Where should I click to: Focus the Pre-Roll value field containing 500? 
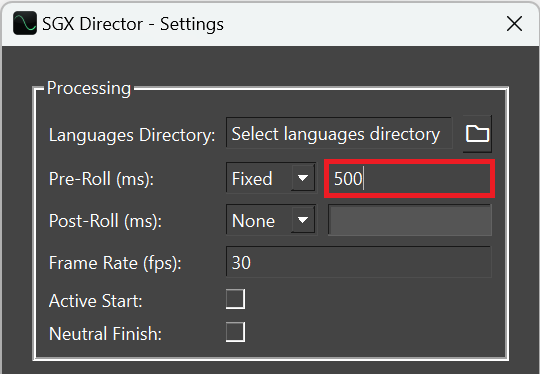pyautogui.click(x=409, y=178)
